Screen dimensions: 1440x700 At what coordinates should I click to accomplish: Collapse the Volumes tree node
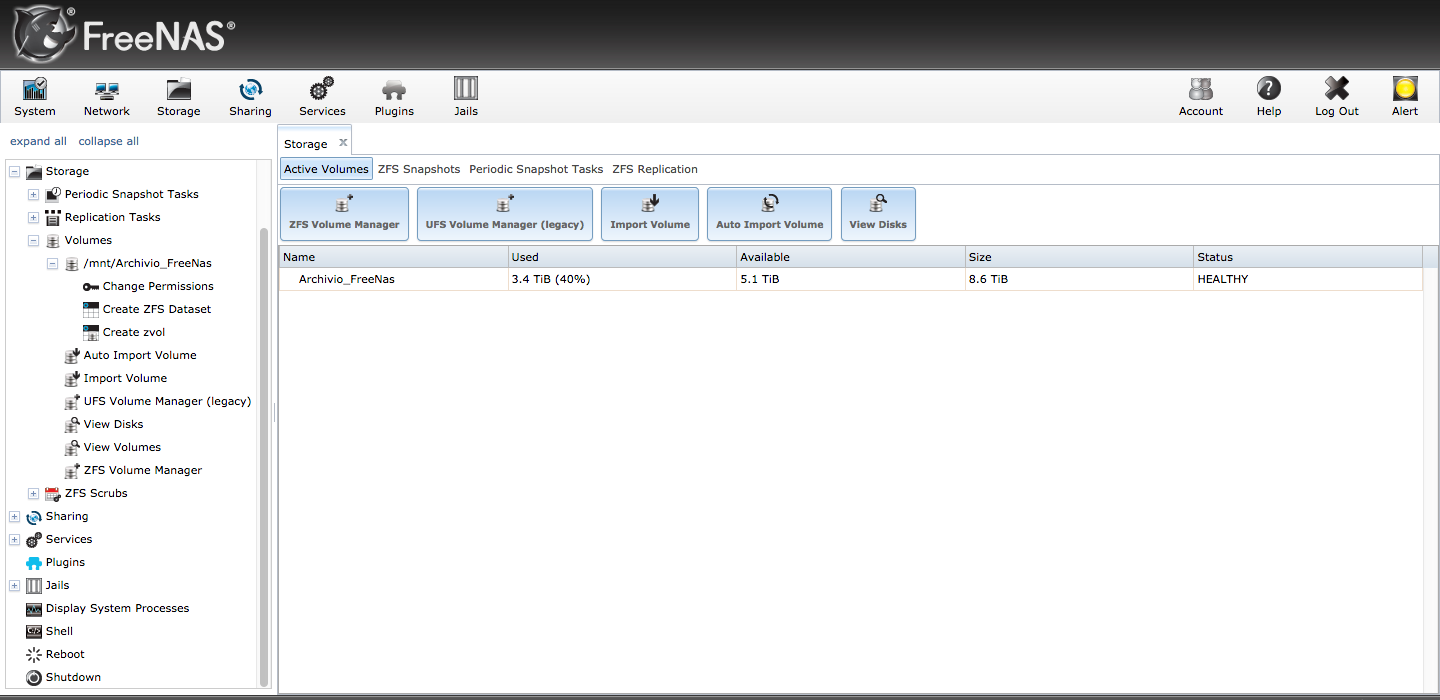(x=33, y=240)
